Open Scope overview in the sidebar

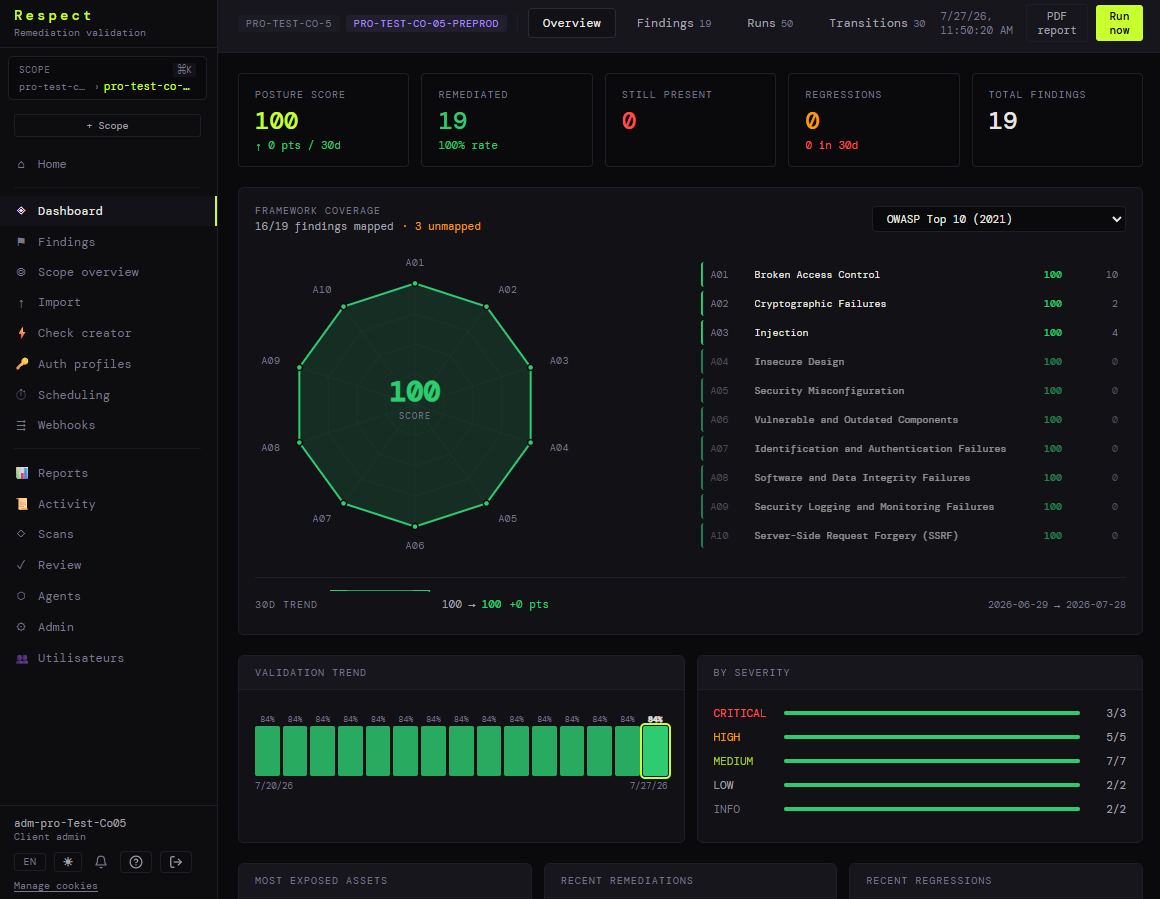[108, 272]
